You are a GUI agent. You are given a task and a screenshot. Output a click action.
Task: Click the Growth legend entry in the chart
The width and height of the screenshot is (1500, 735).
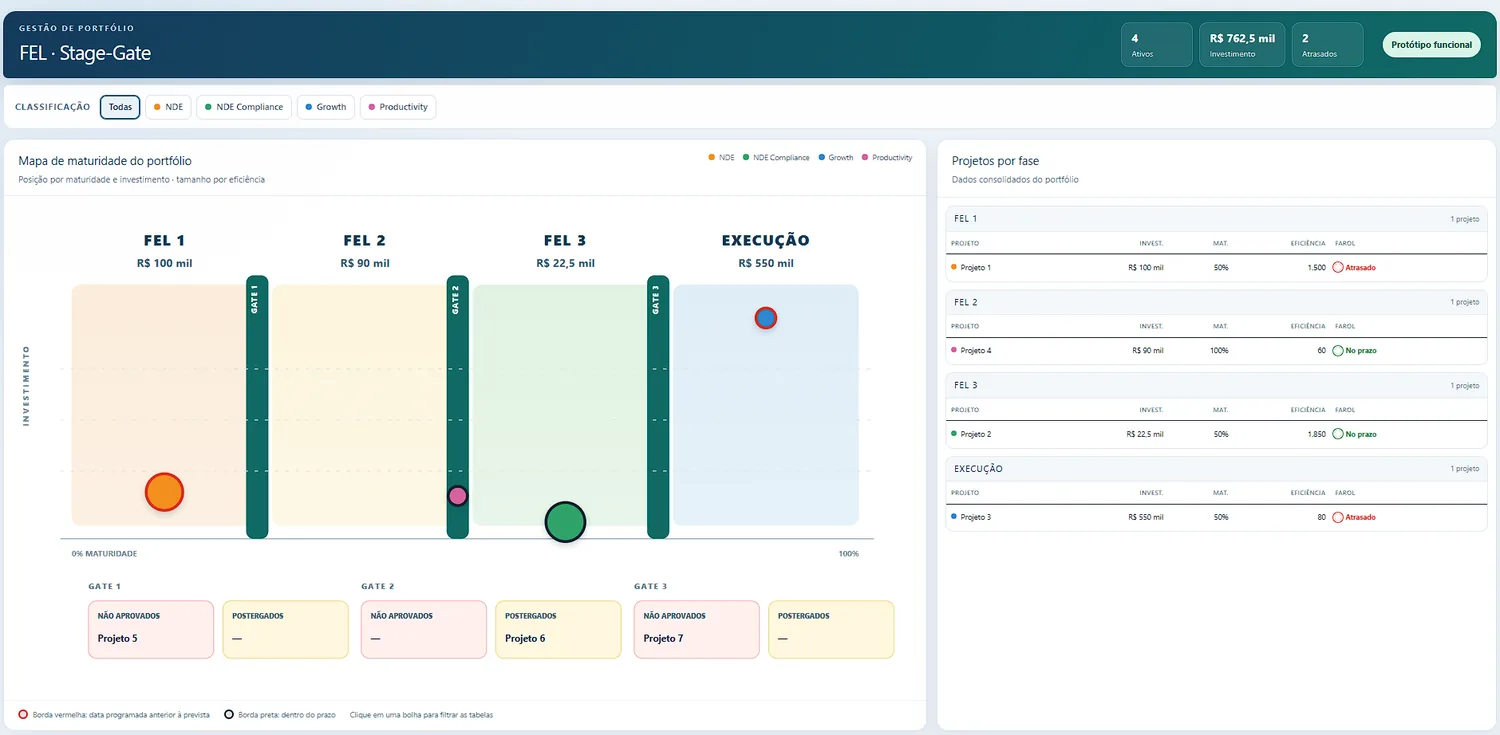click(835, 158)
